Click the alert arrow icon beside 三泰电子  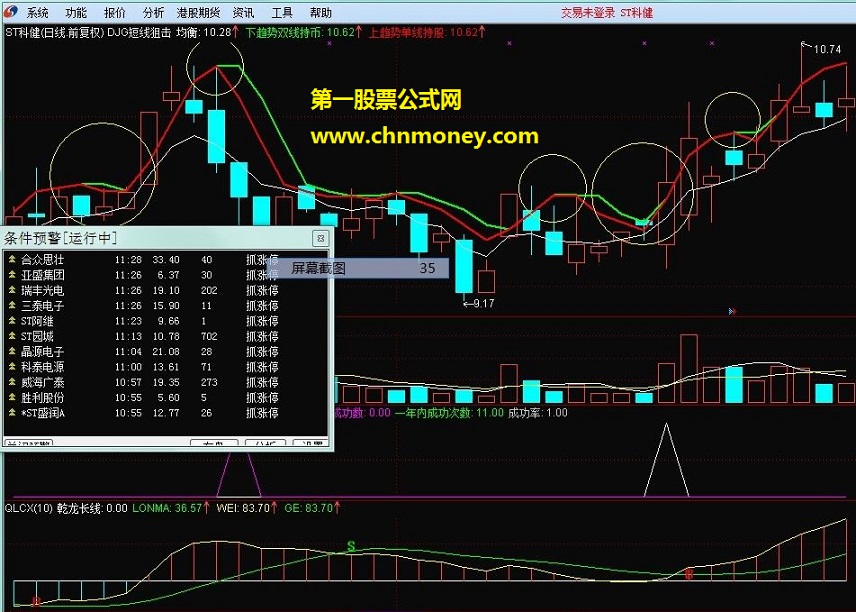11,305
